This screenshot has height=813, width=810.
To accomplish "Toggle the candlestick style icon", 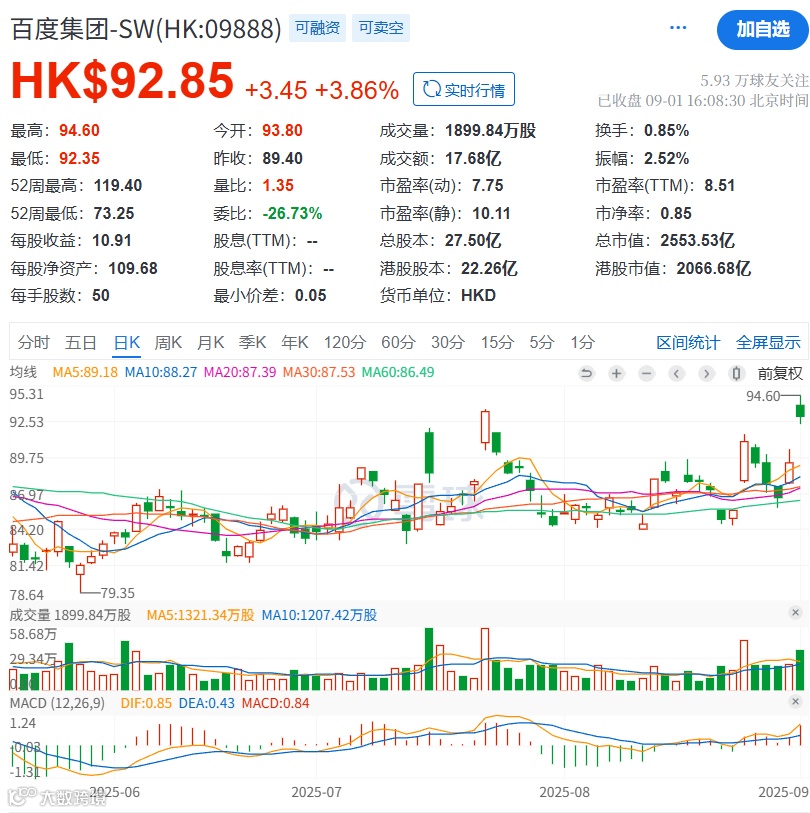I will click(x=736, y=373).
